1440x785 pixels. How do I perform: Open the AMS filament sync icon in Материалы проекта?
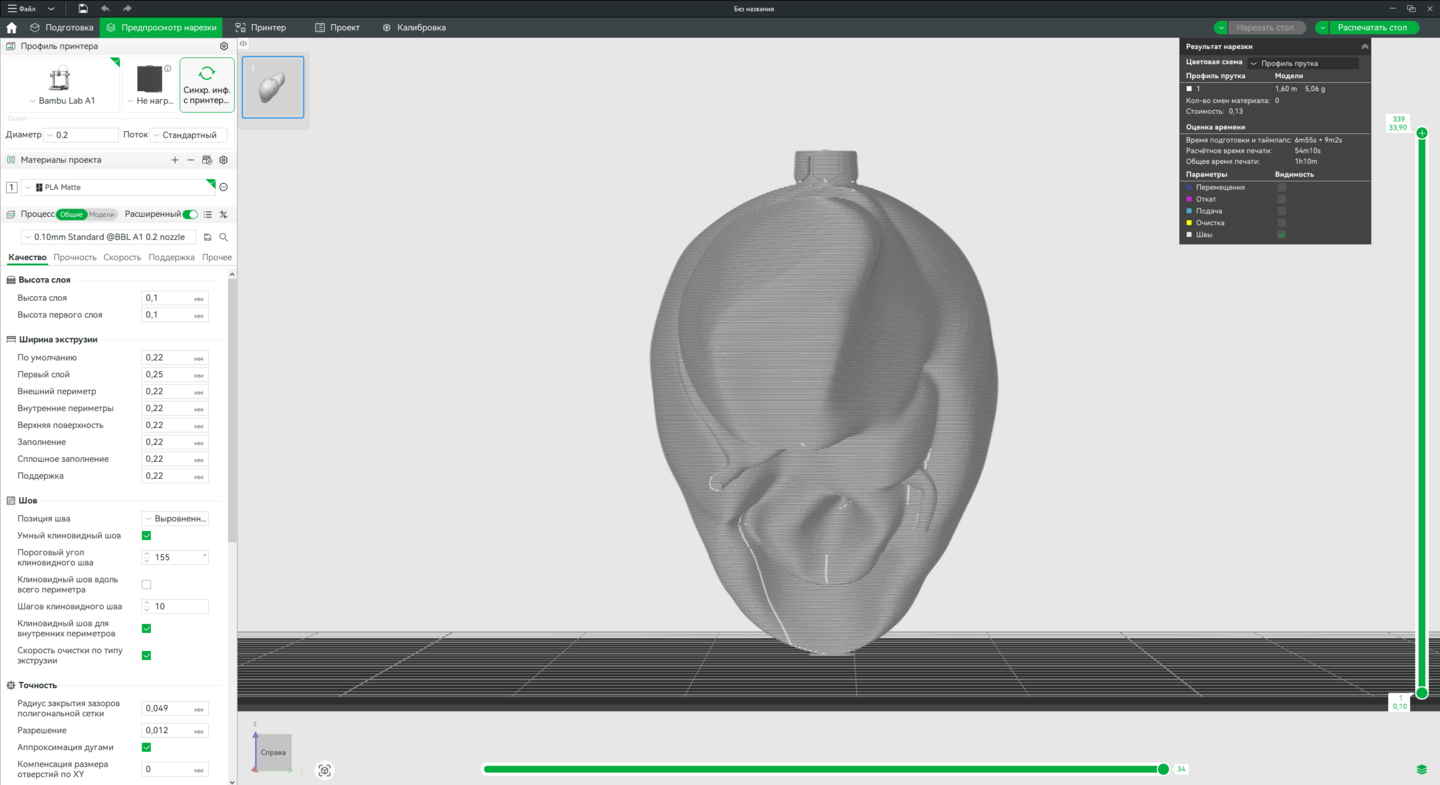click(x=207, y=160)
